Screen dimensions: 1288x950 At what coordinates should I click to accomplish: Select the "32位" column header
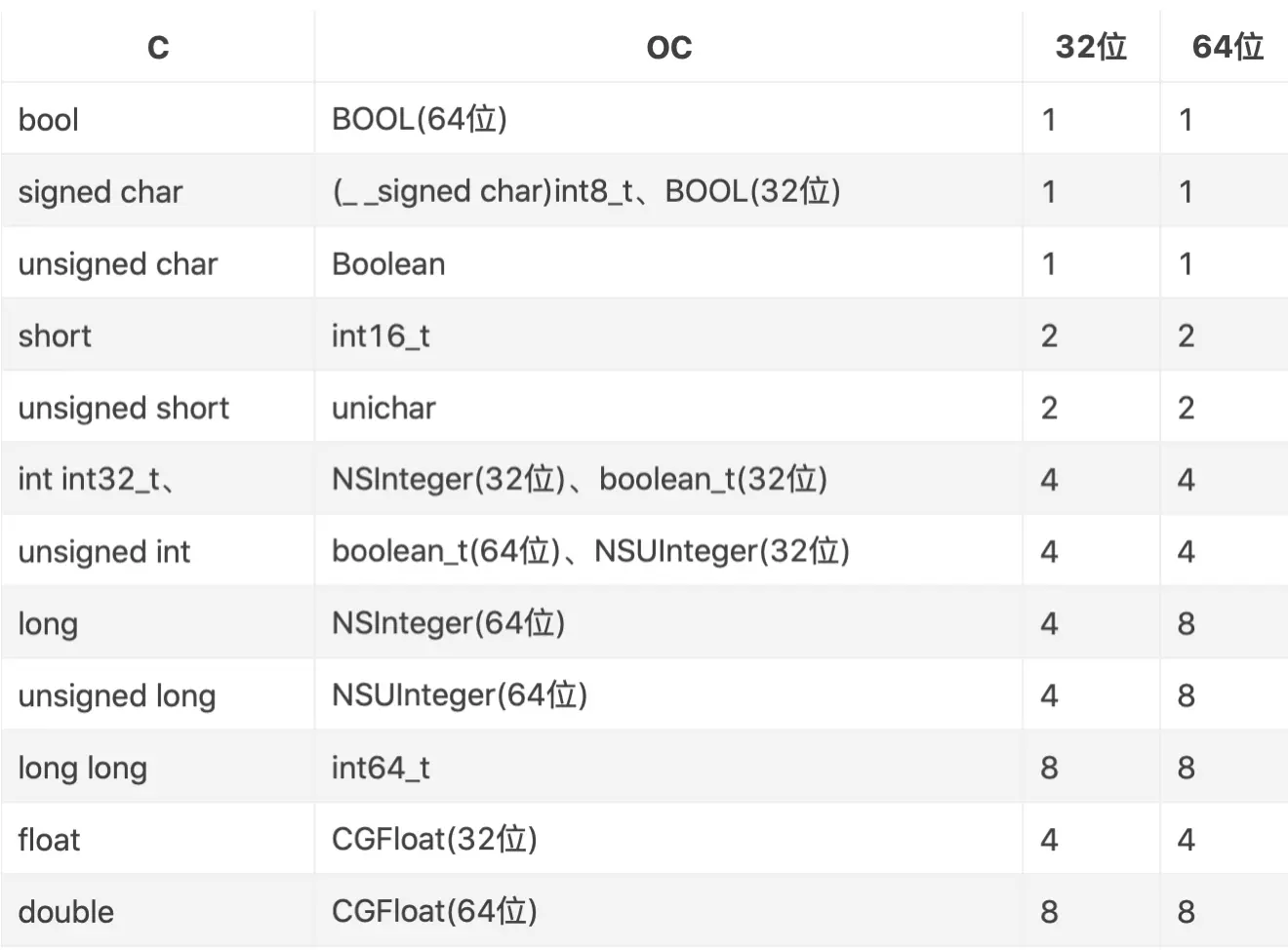click(x=1090, y=47)
